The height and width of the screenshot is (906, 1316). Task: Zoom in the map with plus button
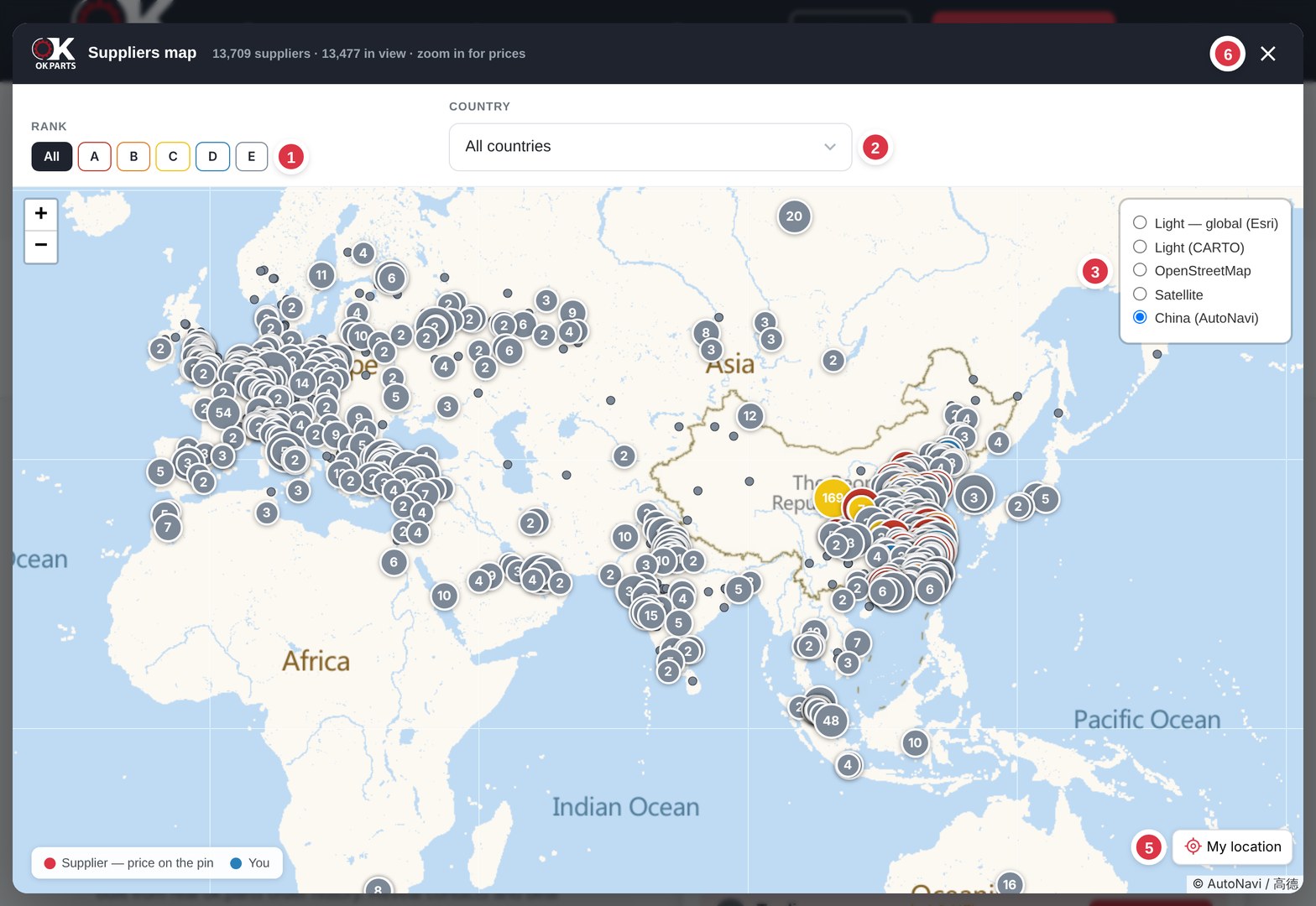[41, 214]
